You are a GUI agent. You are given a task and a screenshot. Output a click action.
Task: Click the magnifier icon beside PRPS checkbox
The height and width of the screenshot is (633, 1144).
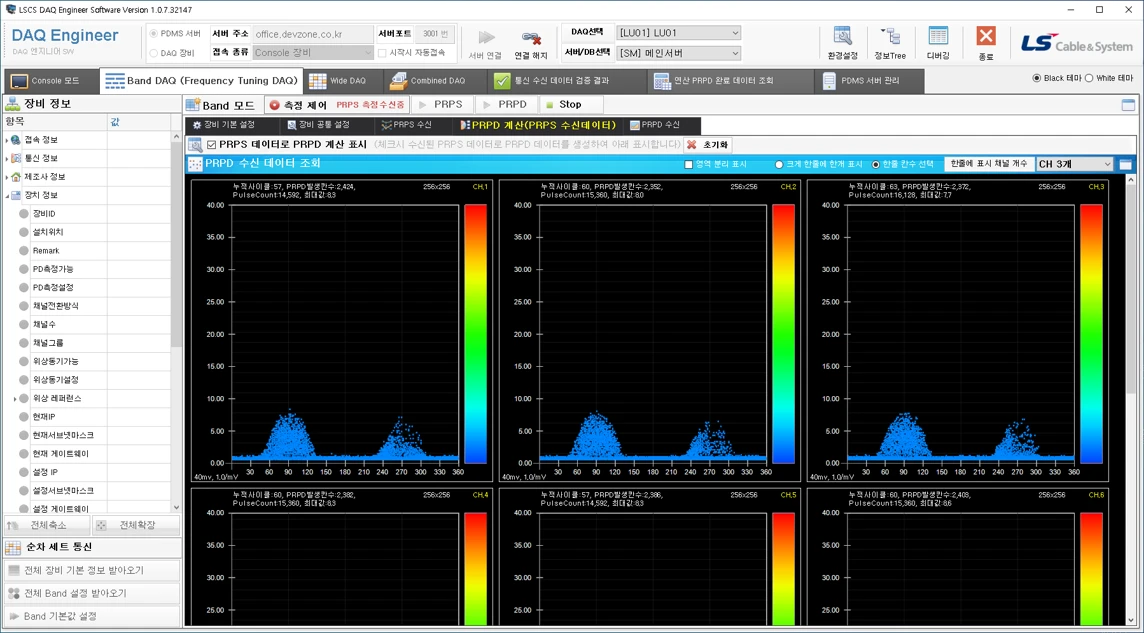coord(195,144)
